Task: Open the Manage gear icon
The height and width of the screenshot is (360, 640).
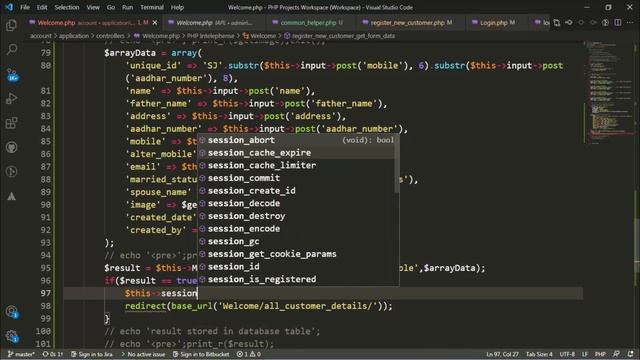Action: (x=11, y=336)
